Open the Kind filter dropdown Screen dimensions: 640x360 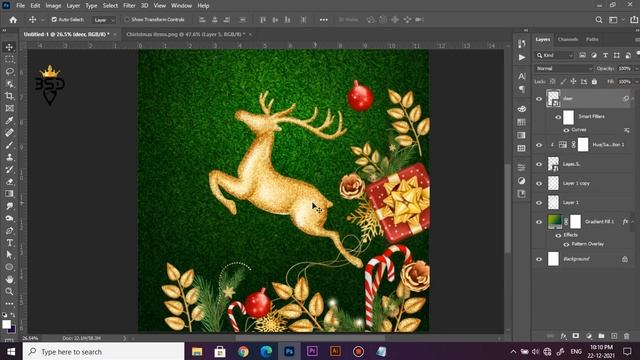pyautogui.click(x=555, y=55)
